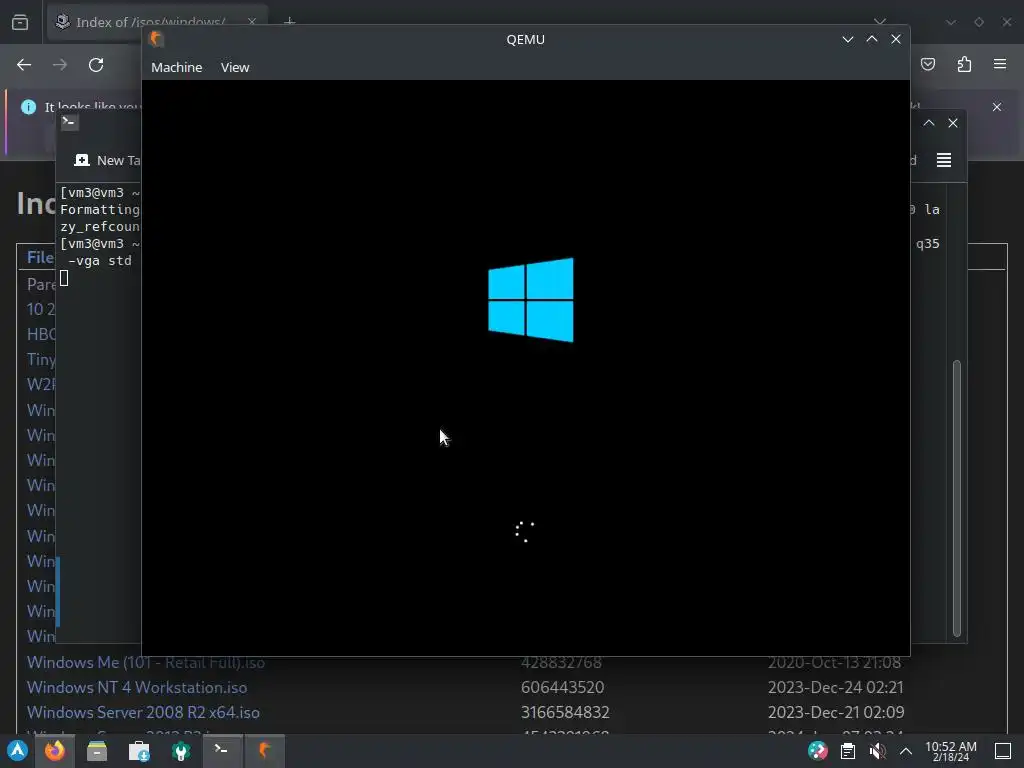
Task: Open the List all tabs dropdown in Firefox
Action: click(880, 22)
